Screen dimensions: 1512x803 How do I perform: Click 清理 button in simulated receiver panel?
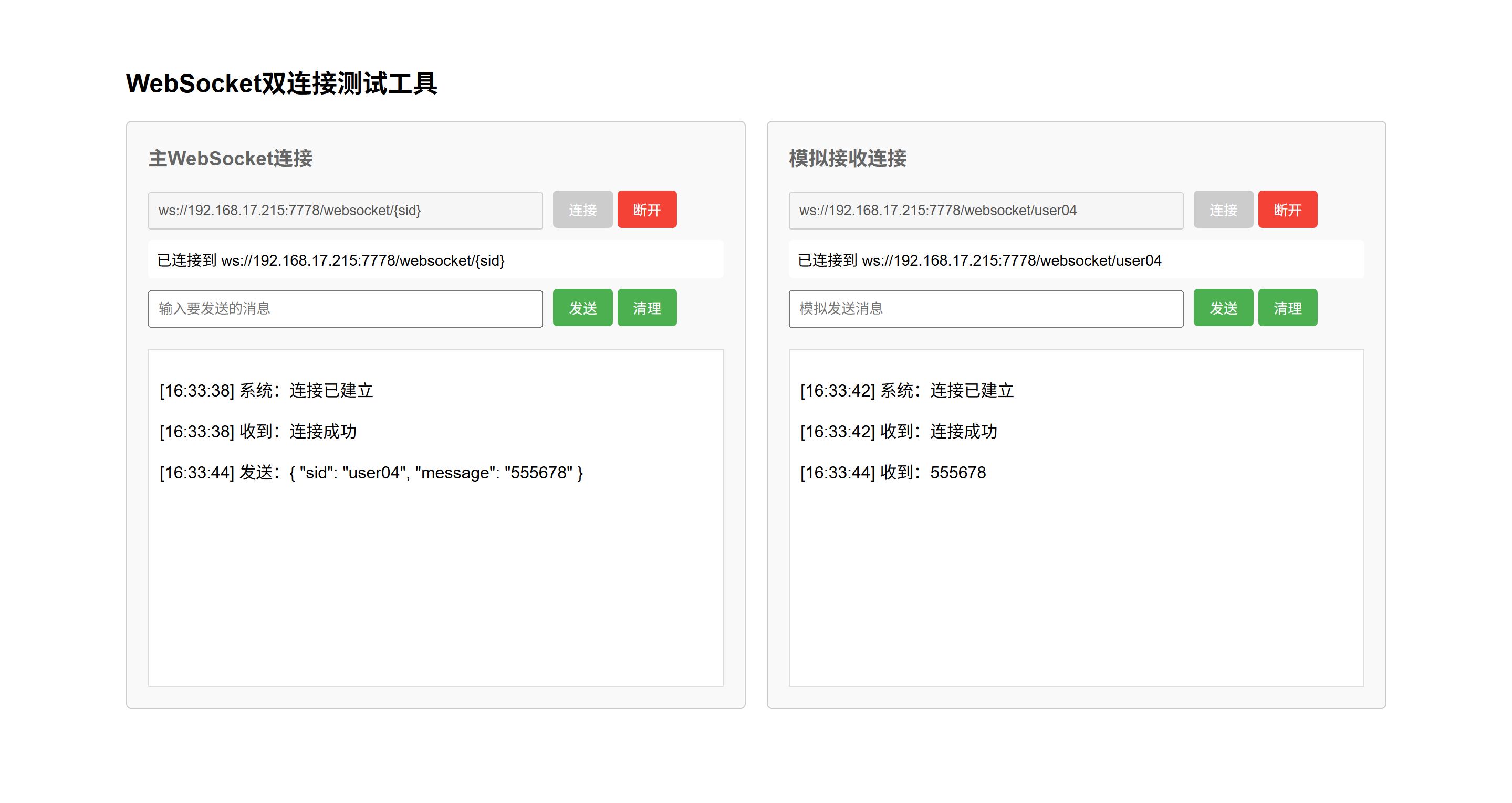(x=1287, y=308)
